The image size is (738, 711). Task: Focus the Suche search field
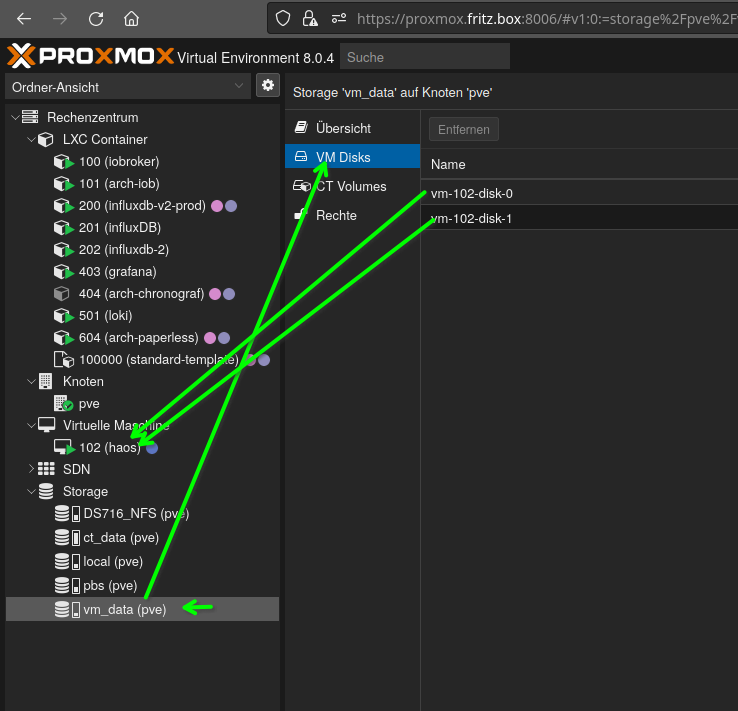point(425,57)
